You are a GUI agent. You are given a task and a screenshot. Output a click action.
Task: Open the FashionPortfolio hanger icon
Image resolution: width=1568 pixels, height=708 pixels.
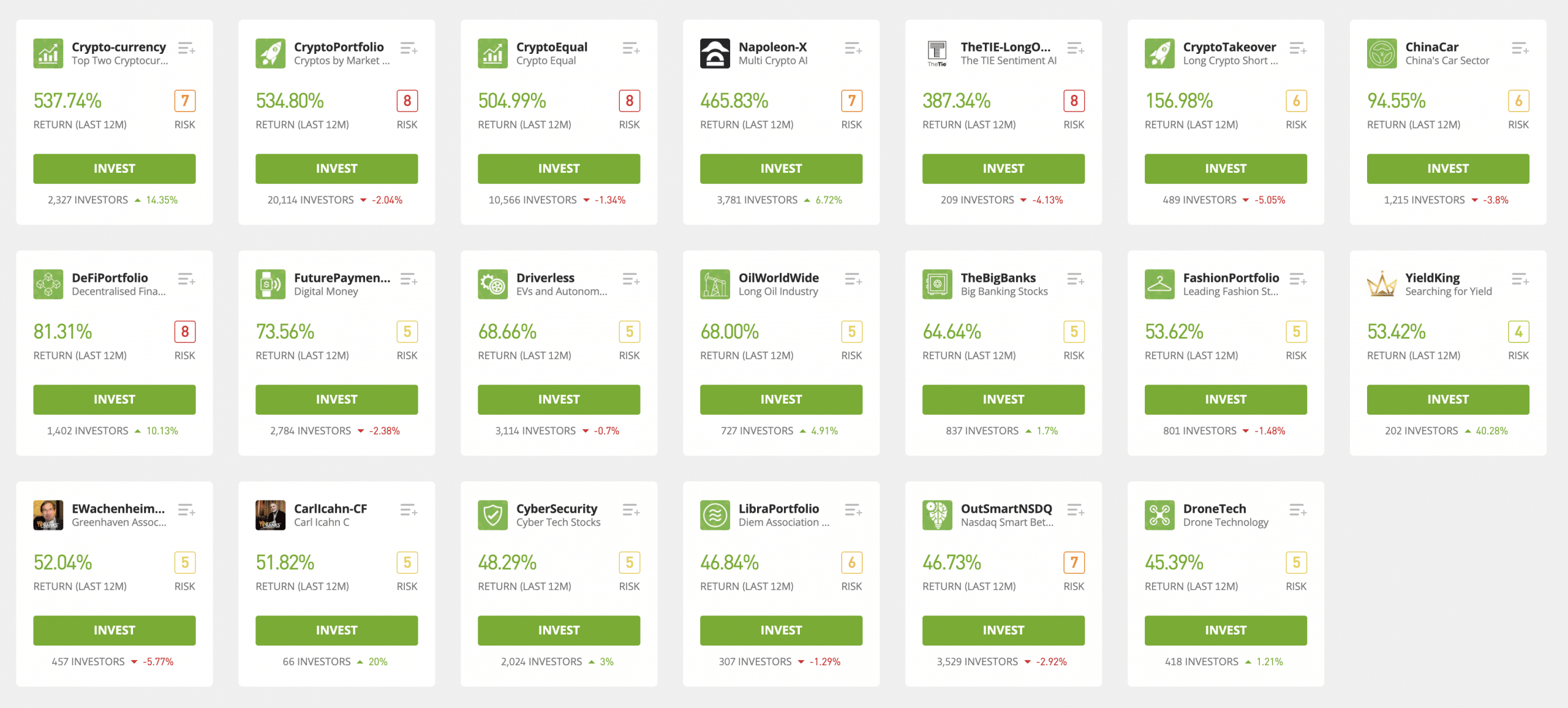pyautogui.click(x=1159, y=284)
